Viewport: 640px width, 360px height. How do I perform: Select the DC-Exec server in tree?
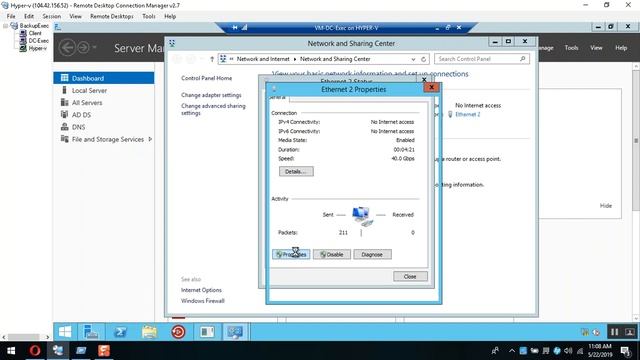tap(38, 41)
